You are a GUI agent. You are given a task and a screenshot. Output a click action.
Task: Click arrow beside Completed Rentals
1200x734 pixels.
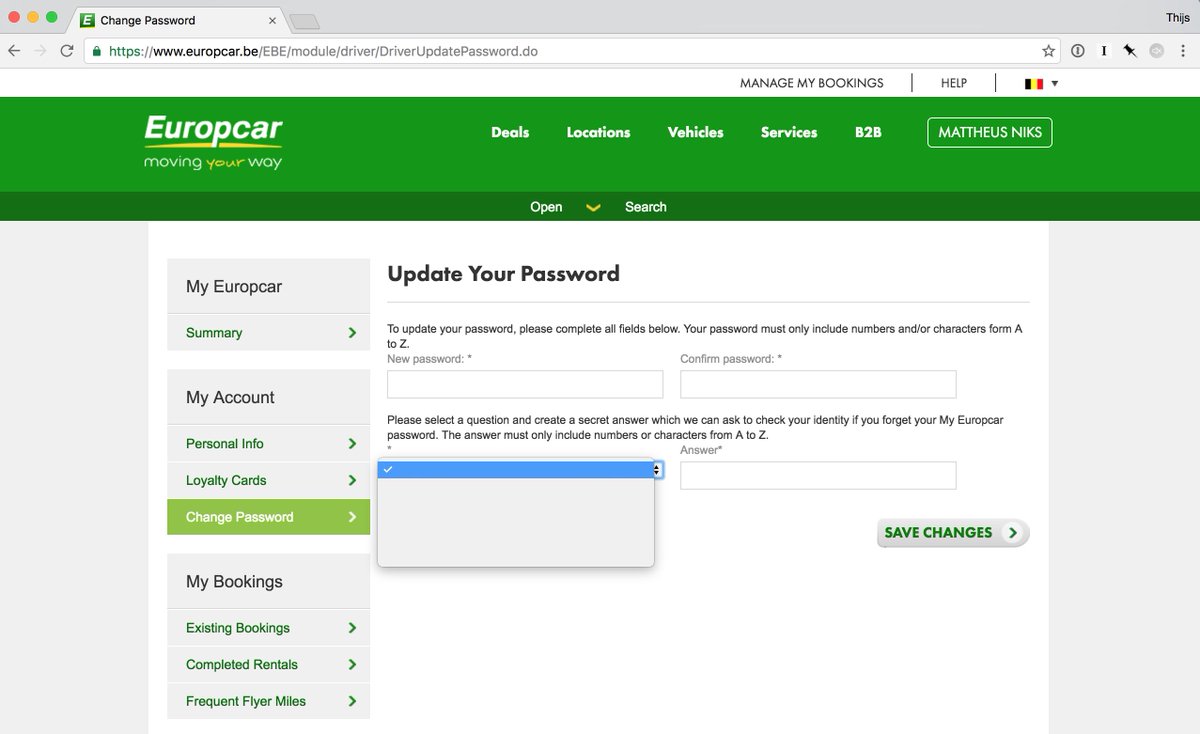click(352, 664)
